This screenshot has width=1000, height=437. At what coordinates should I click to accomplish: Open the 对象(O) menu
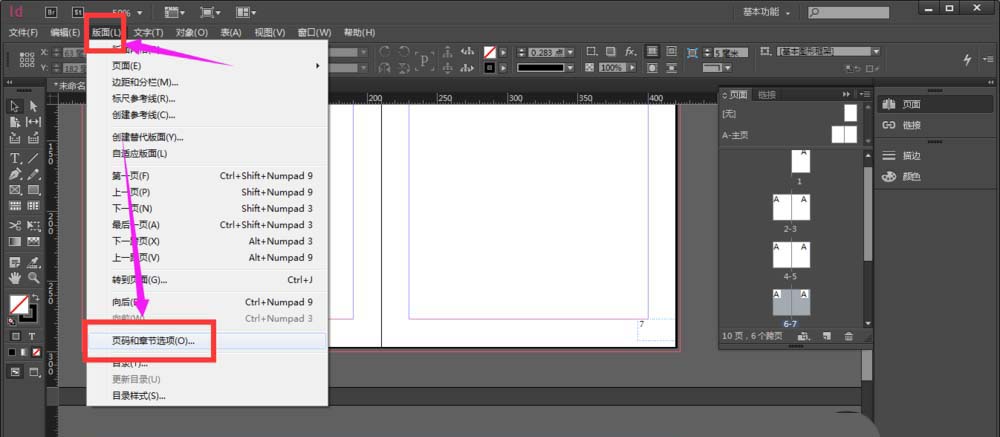[x=192, y=33]
